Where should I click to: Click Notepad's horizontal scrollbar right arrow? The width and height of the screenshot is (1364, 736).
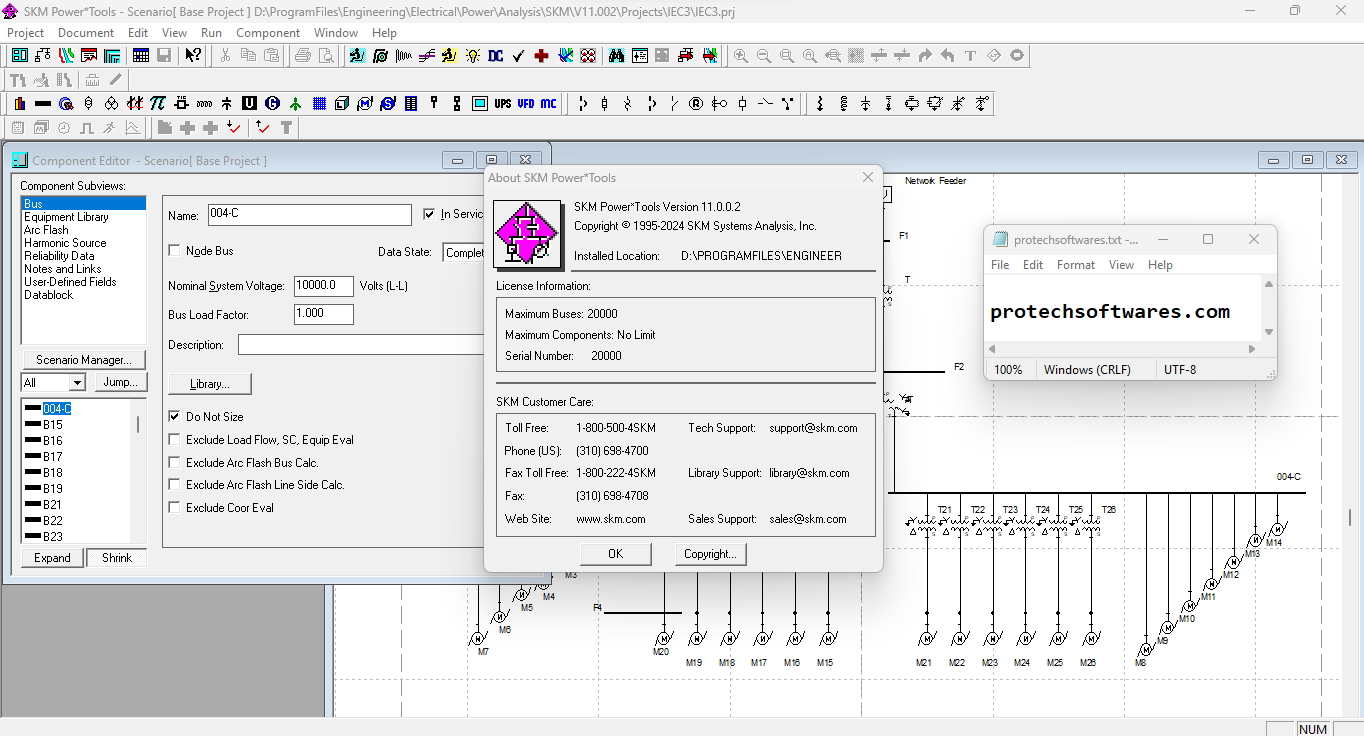(x=1252, y=349)
